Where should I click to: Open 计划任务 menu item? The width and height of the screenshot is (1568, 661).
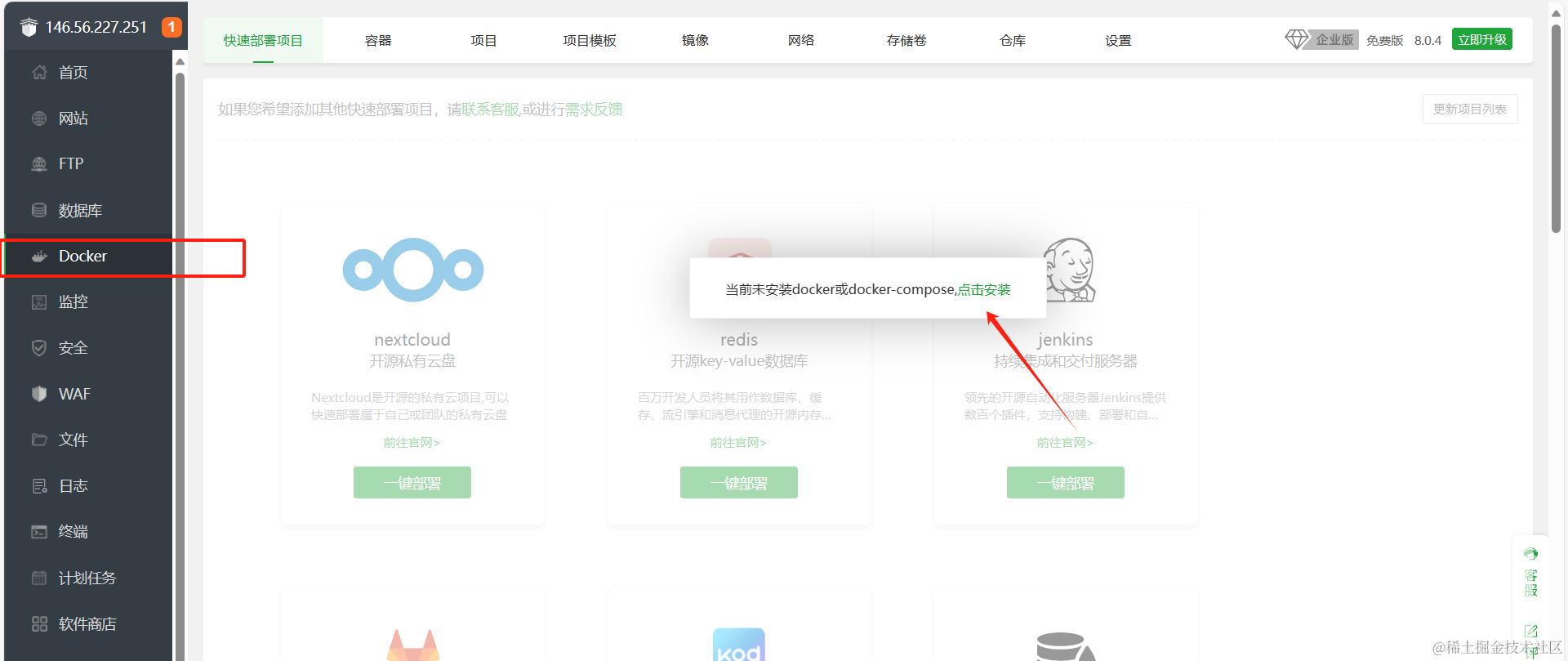coord(88,578)
